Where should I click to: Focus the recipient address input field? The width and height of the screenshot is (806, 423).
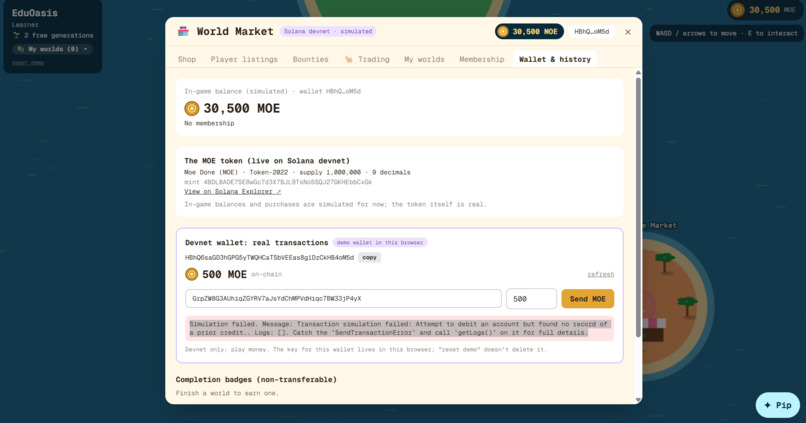pyautogui.click(x=343, y=299)
